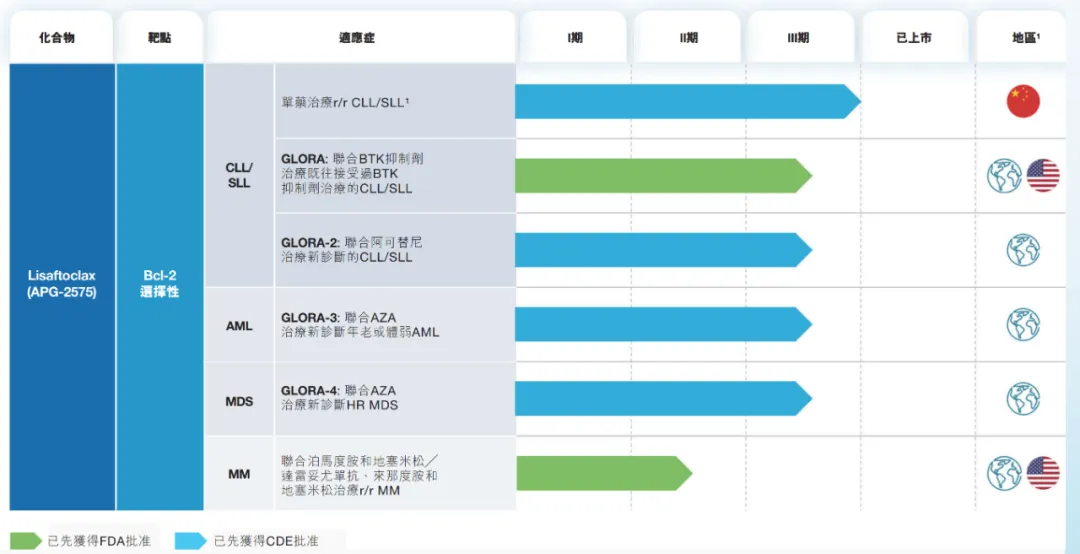
Task: Click the globe icon in the MM row
Action: pos(1004,473)
